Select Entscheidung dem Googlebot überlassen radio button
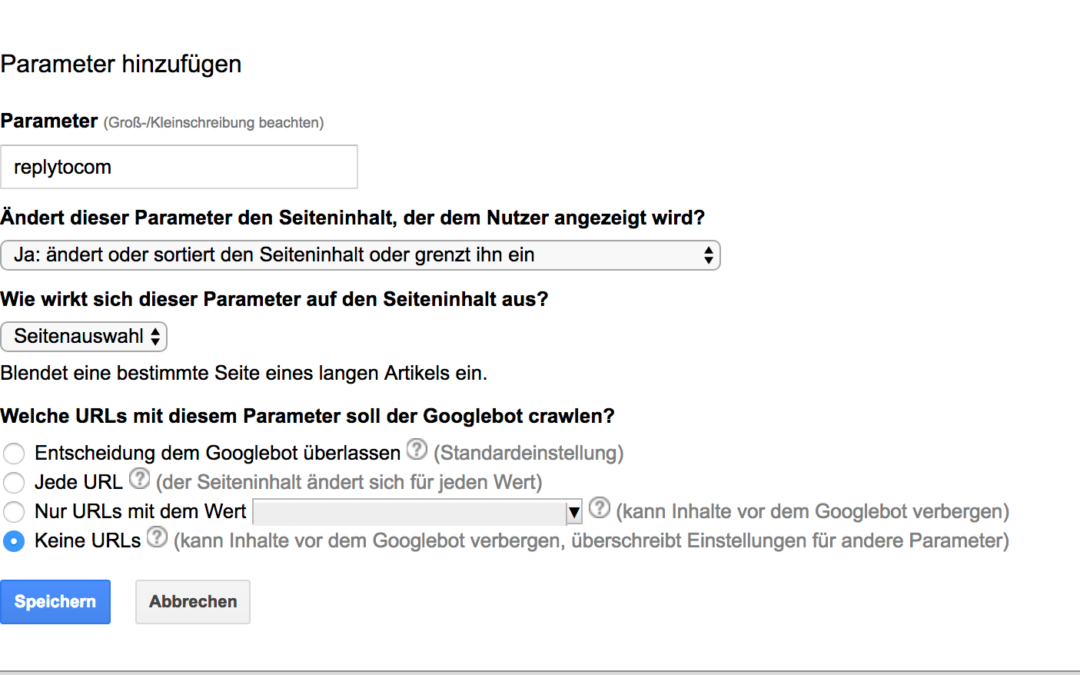 tap(14, 454)
